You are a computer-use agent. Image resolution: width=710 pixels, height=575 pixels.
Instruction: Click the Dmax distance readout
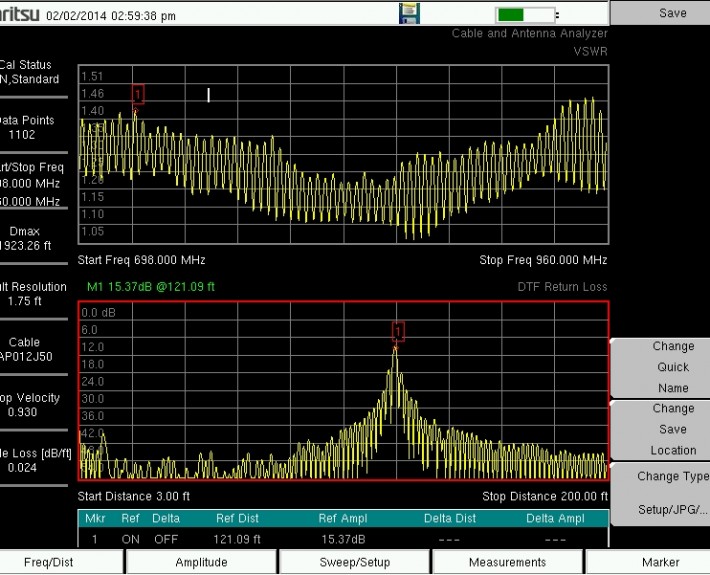tap(32, 237)
